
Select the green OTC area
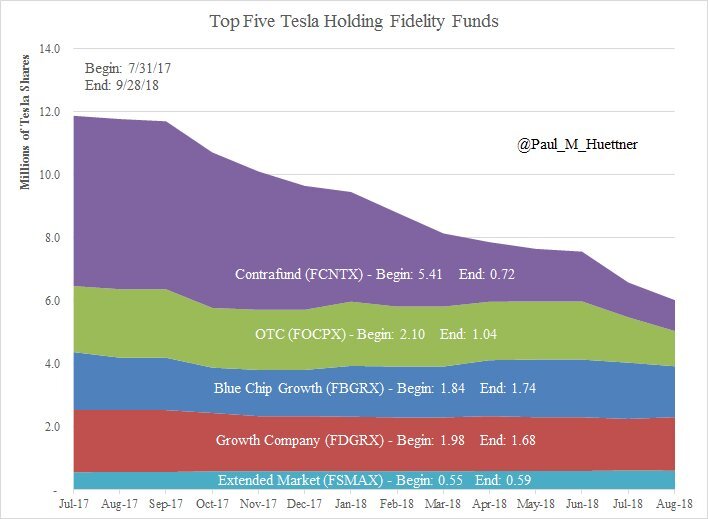tap(150, 320)
